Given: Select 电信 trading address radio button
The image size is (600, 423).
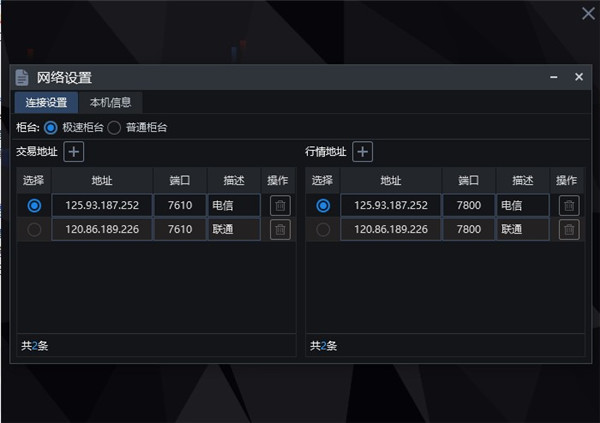Looking at the screenshot, I should point(34,206).
